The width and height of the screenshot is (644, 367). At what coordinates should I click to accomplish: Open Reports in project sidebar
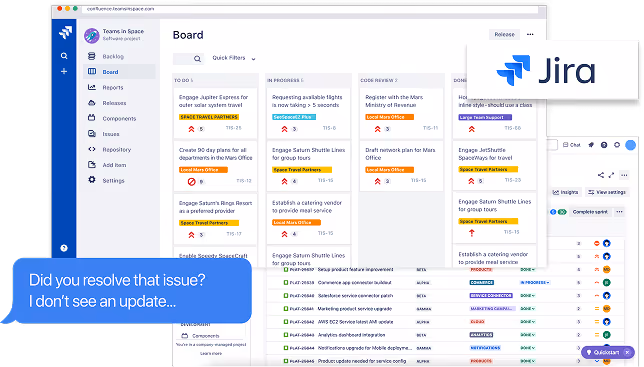click(119, 87)
